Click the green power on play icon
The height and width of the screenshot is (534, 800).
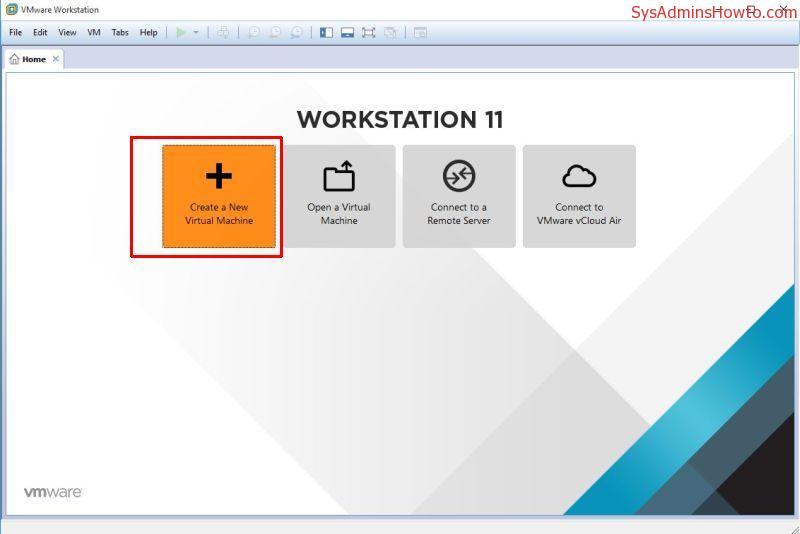coord(181,33)
